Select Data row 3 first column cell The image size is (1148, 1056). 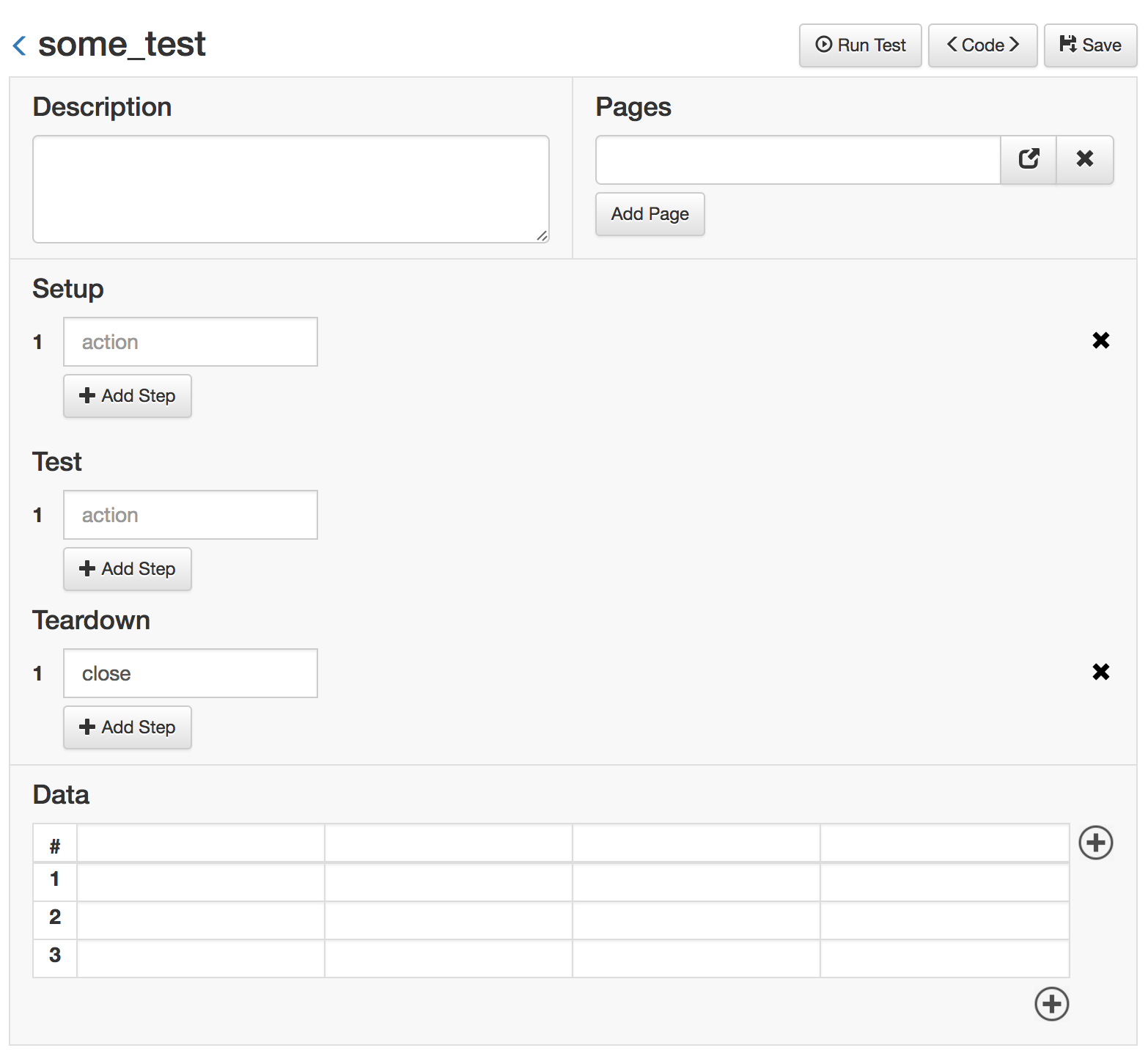201,958
